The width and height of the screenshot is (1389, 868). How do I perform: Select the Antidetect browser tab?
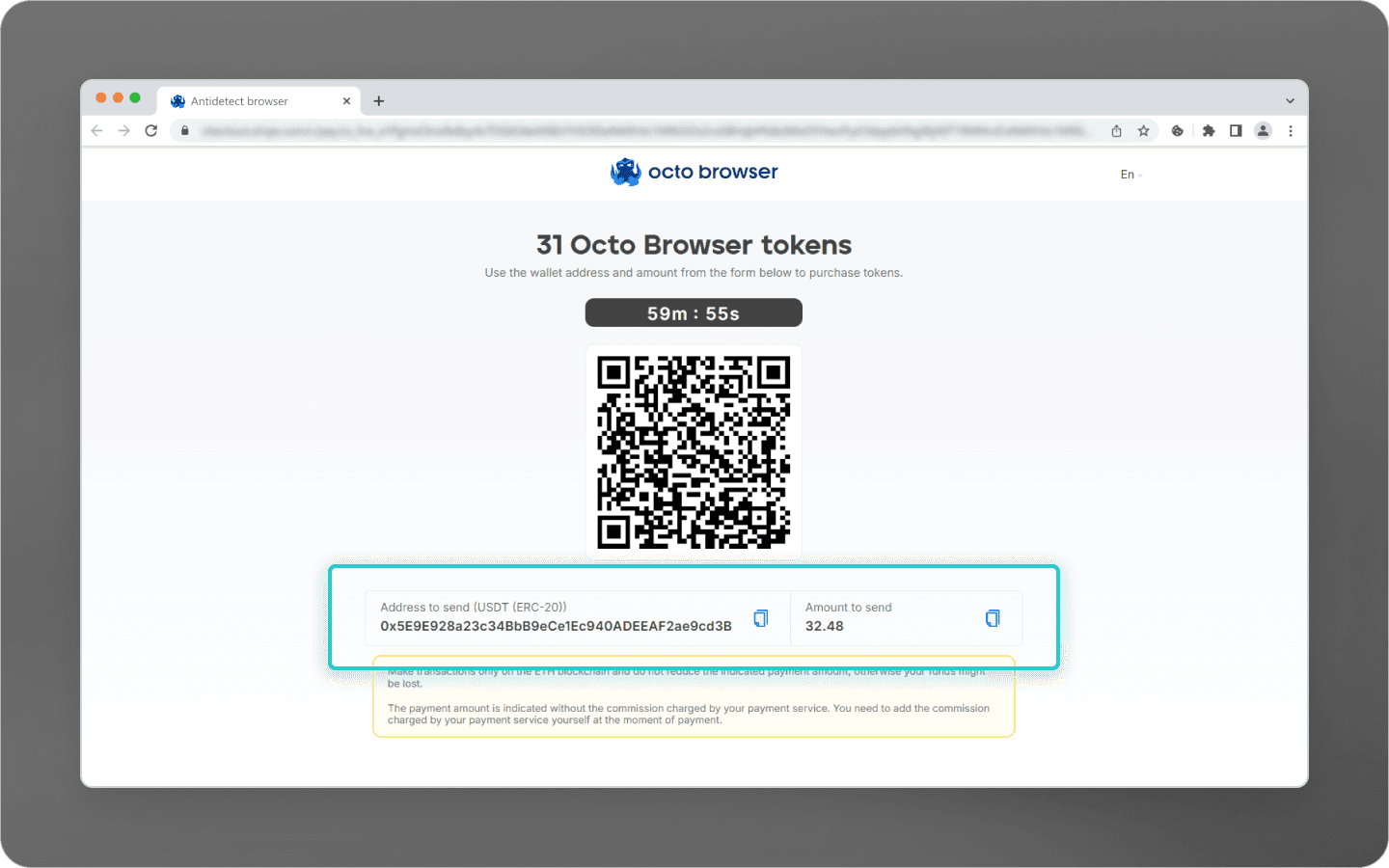(x=259, y=101)
